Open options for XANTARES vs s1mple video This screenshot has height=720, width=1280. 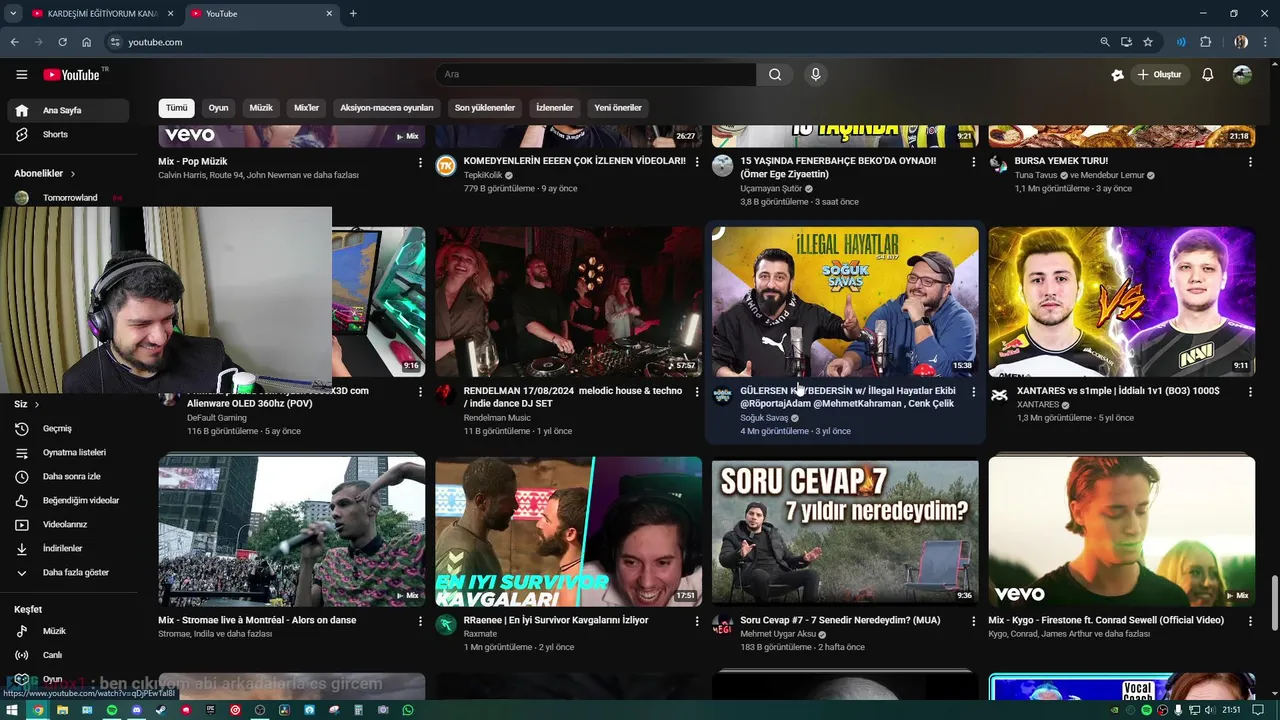(x=1250, y=392)
